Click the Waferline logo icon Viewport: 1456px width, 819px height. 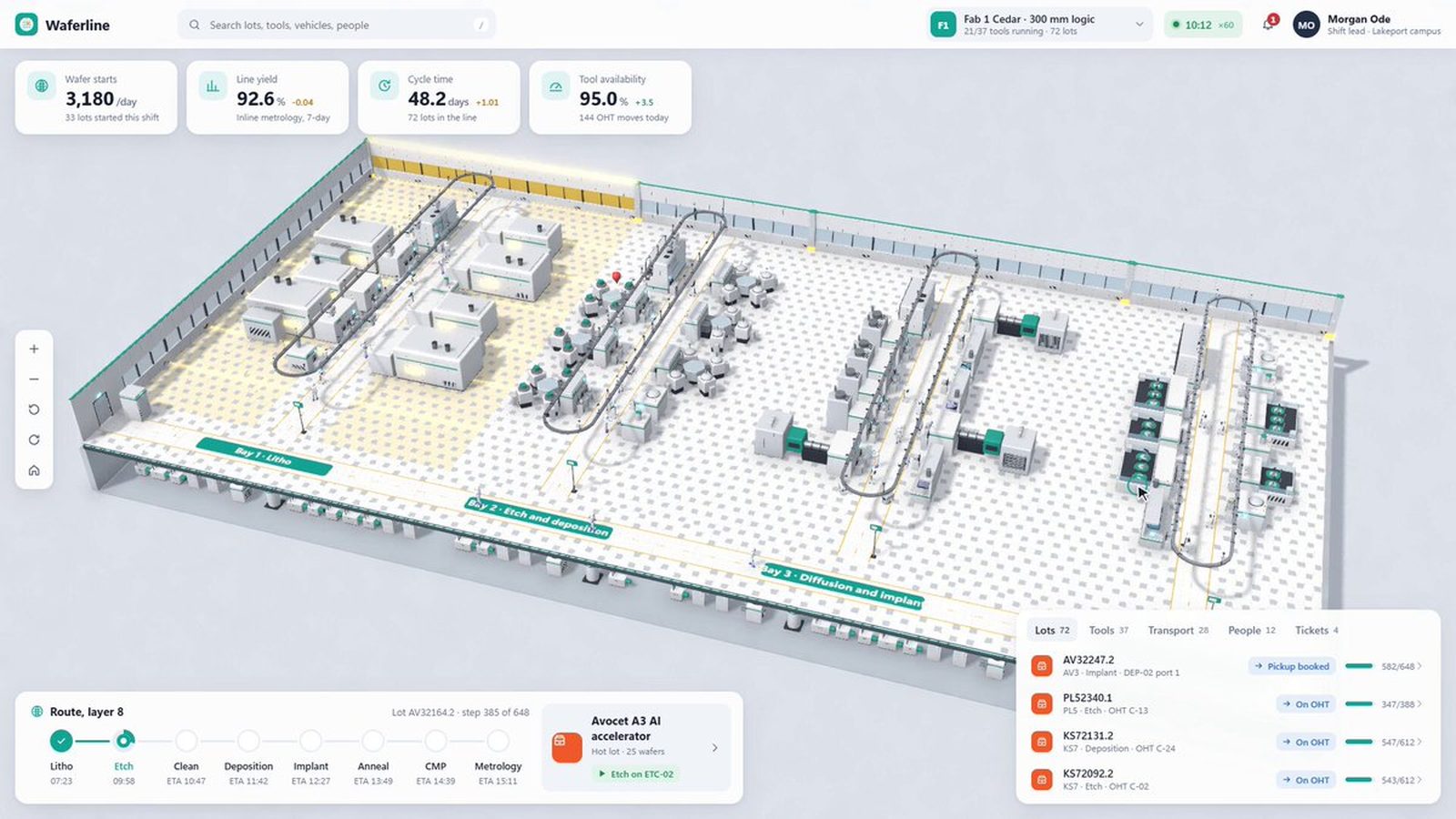click(26, 25)
